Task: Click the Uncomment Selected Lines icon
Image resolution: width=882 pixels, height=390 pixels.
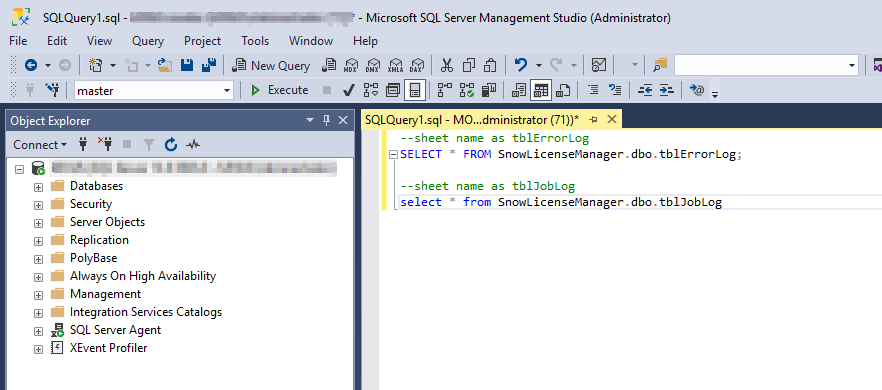Action: pyautogui.click(x=615, y=90)
